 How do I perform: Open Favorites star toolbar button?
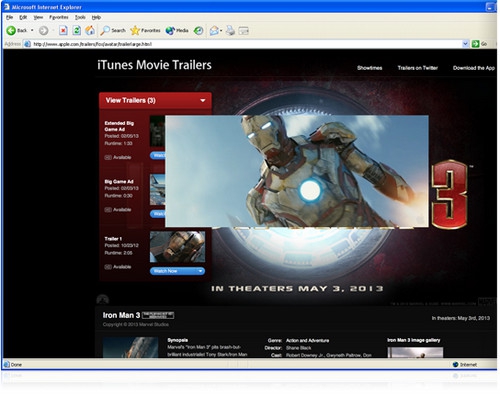[x=145, y=31]
